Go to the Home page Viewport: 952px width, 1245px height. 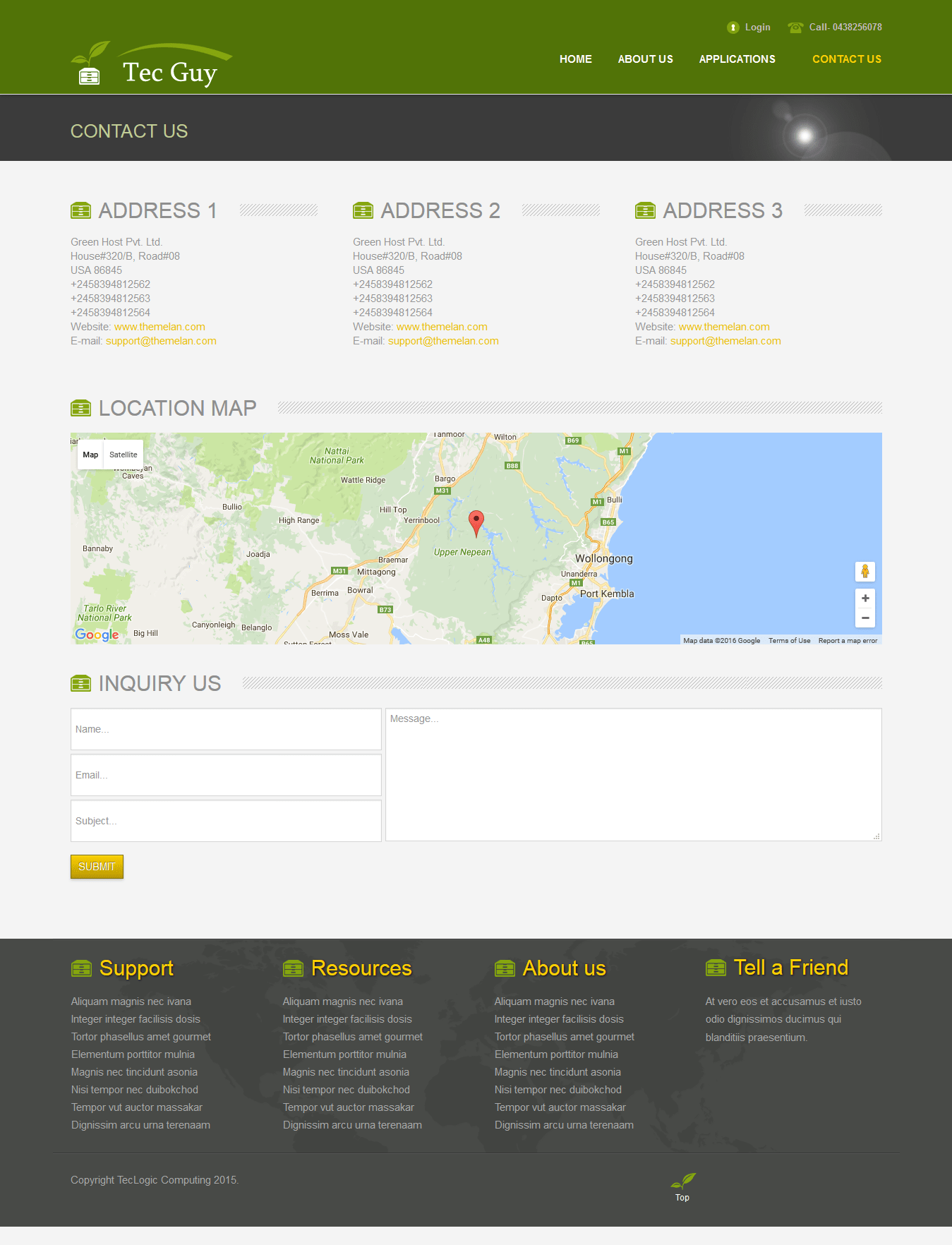tap(576, 59)
